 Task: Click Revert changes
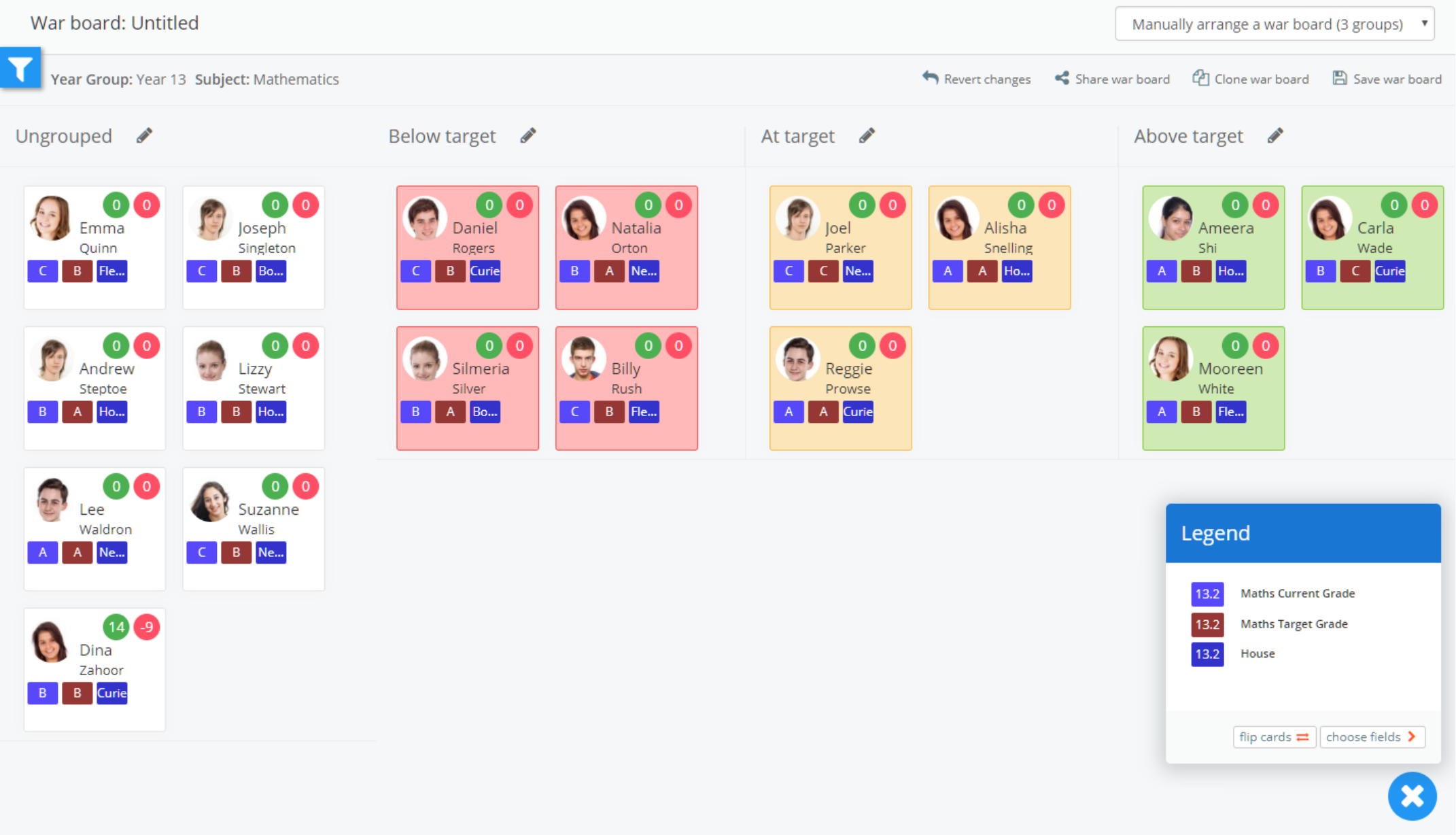977,79
